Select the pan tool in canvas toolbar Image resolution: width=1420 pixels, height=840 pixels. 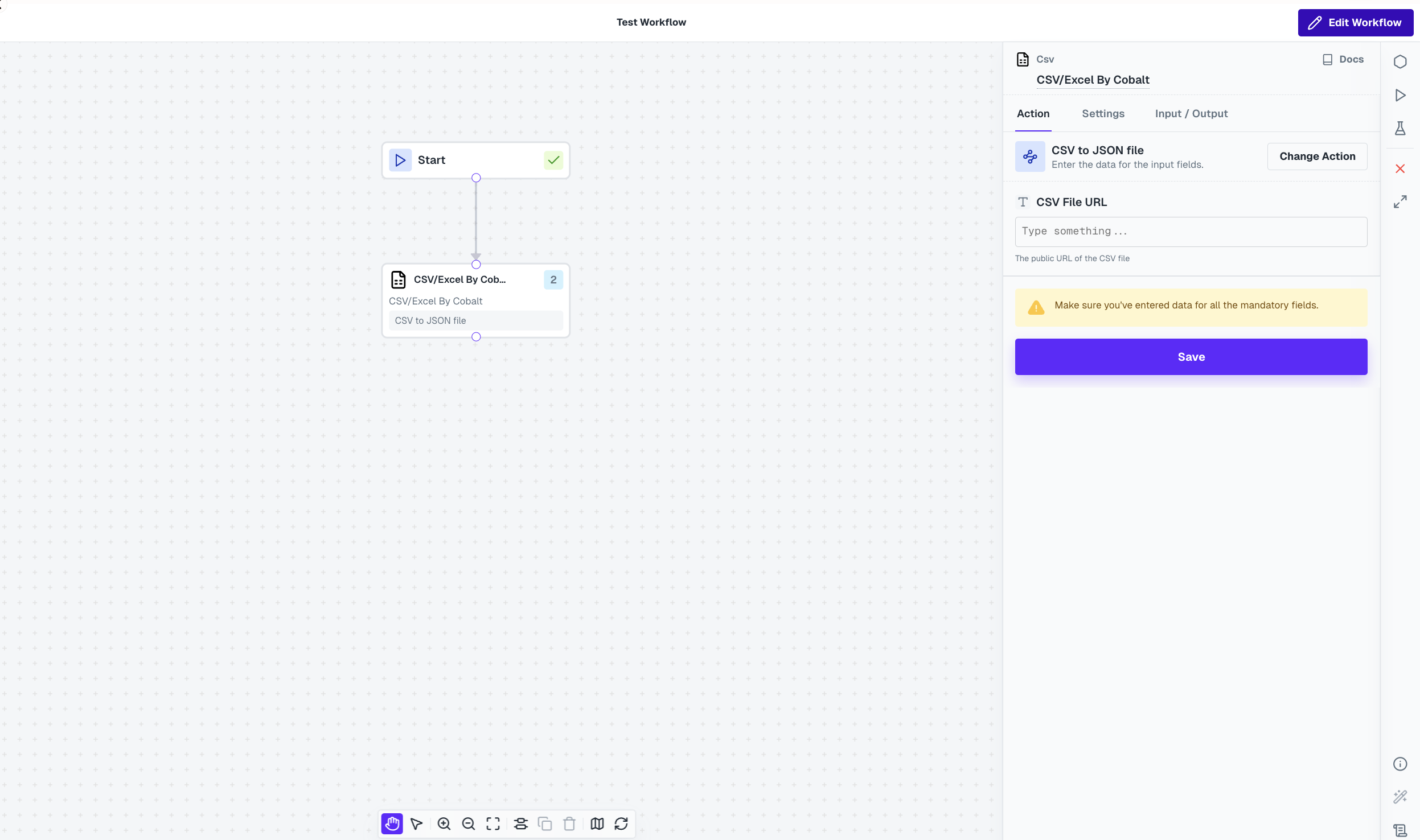coord(392,823)
